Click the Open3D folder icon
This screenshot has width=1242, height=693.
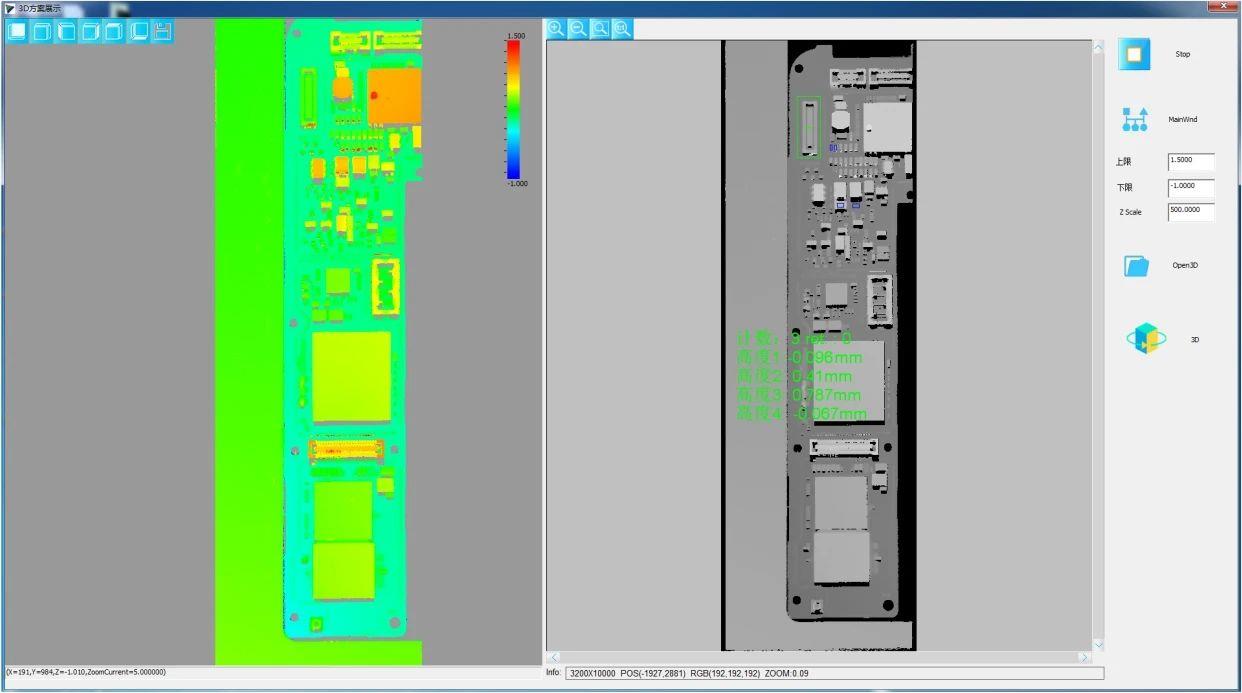(1136, 266)
